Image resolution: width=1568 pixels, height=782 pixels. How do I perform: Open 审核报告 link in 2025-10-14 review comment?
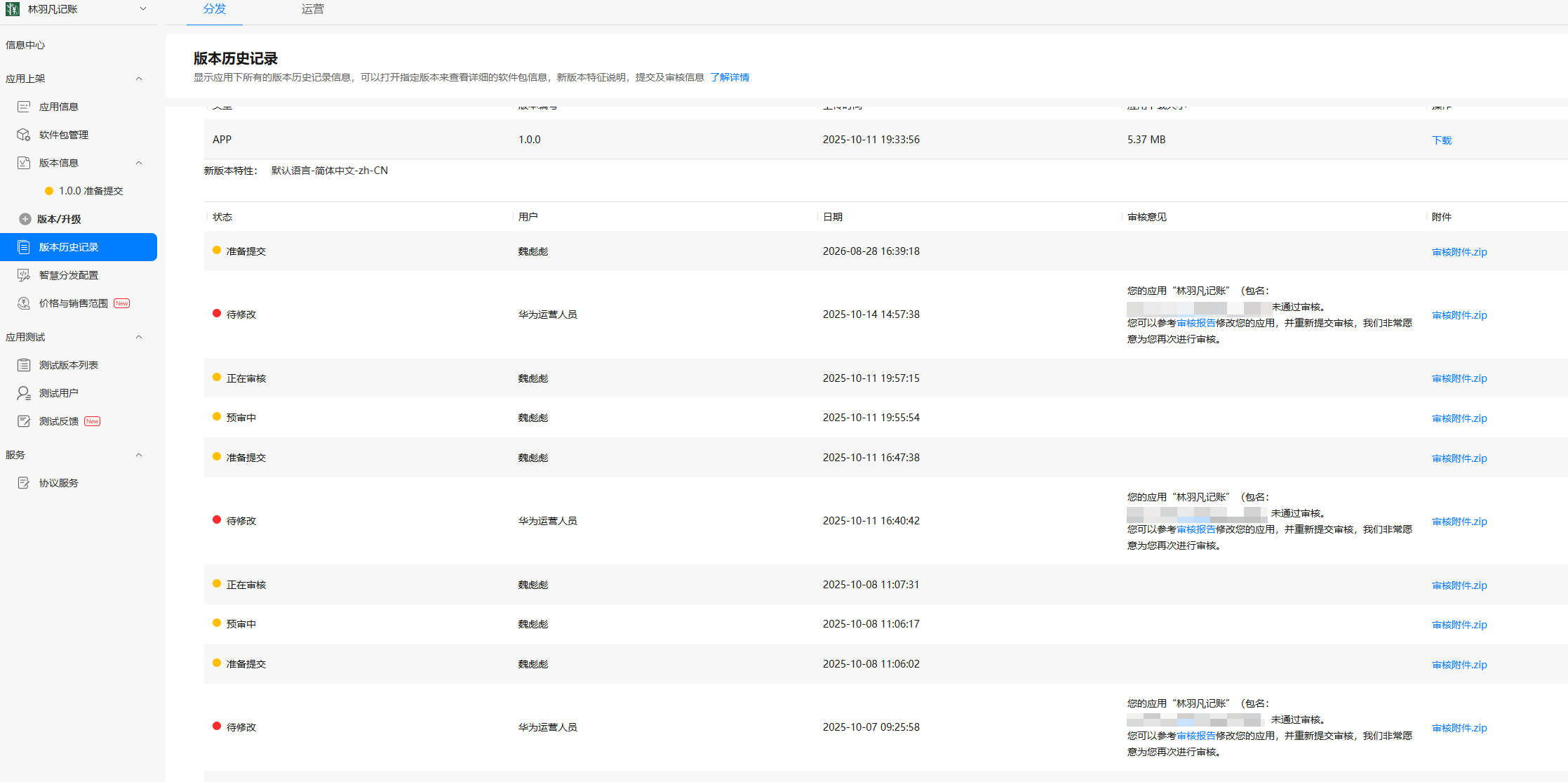coord(1196,323)
